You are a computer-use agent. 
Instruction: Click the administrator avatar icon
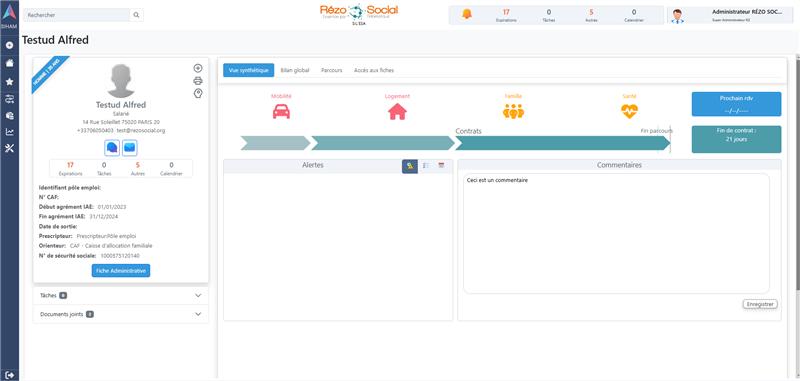[x=678, y=16]
